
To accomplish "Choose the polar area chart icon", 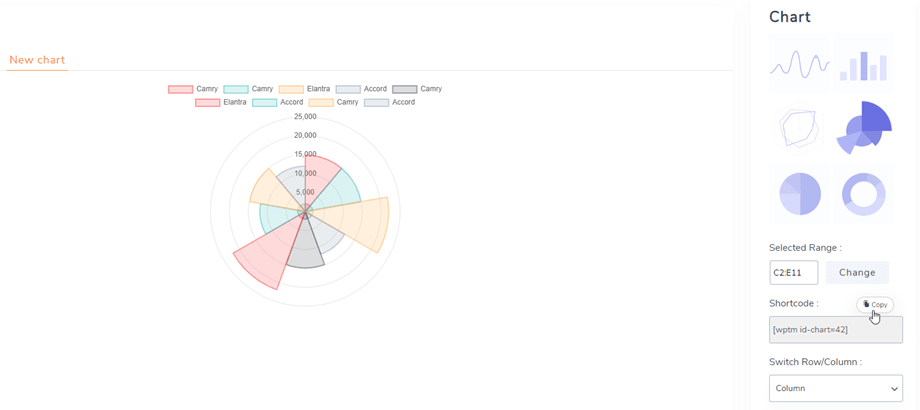I will pyautogui.click(x=863, y=129).
